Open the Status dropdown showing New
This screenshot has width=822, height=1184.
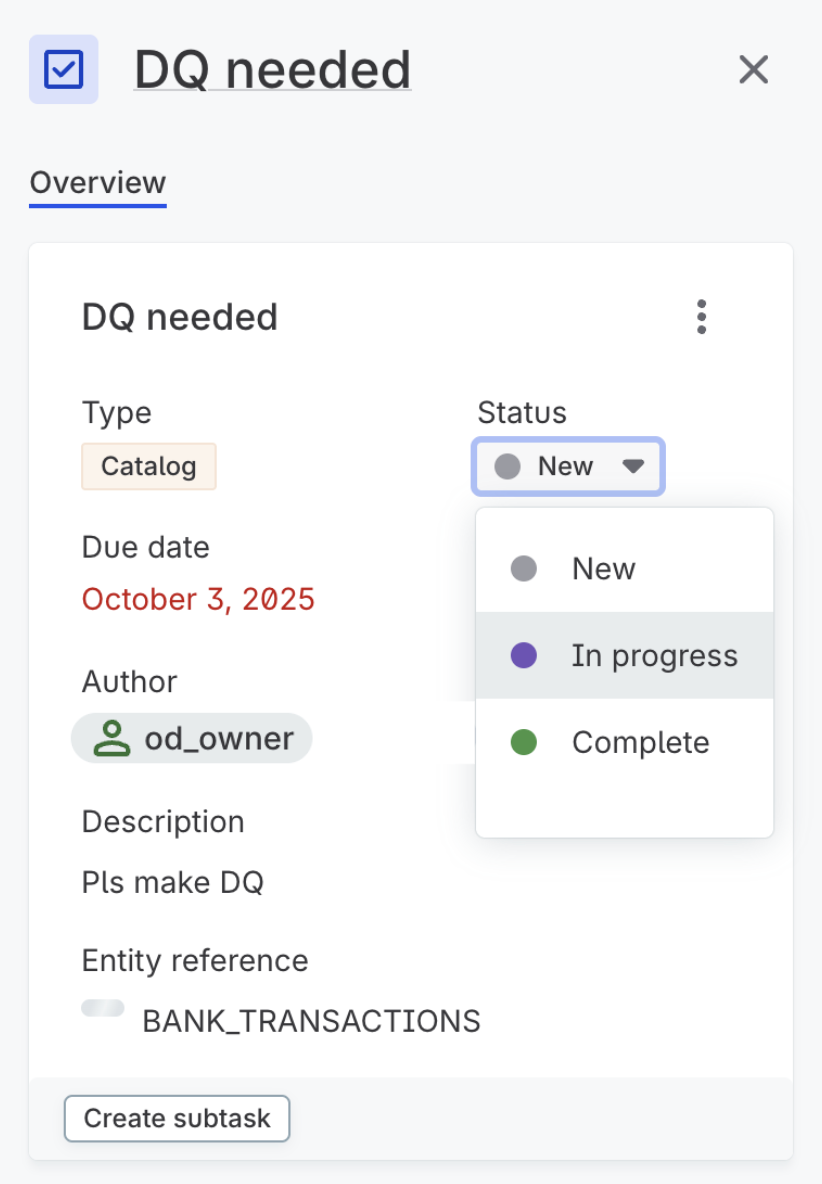tap(567, 466)
